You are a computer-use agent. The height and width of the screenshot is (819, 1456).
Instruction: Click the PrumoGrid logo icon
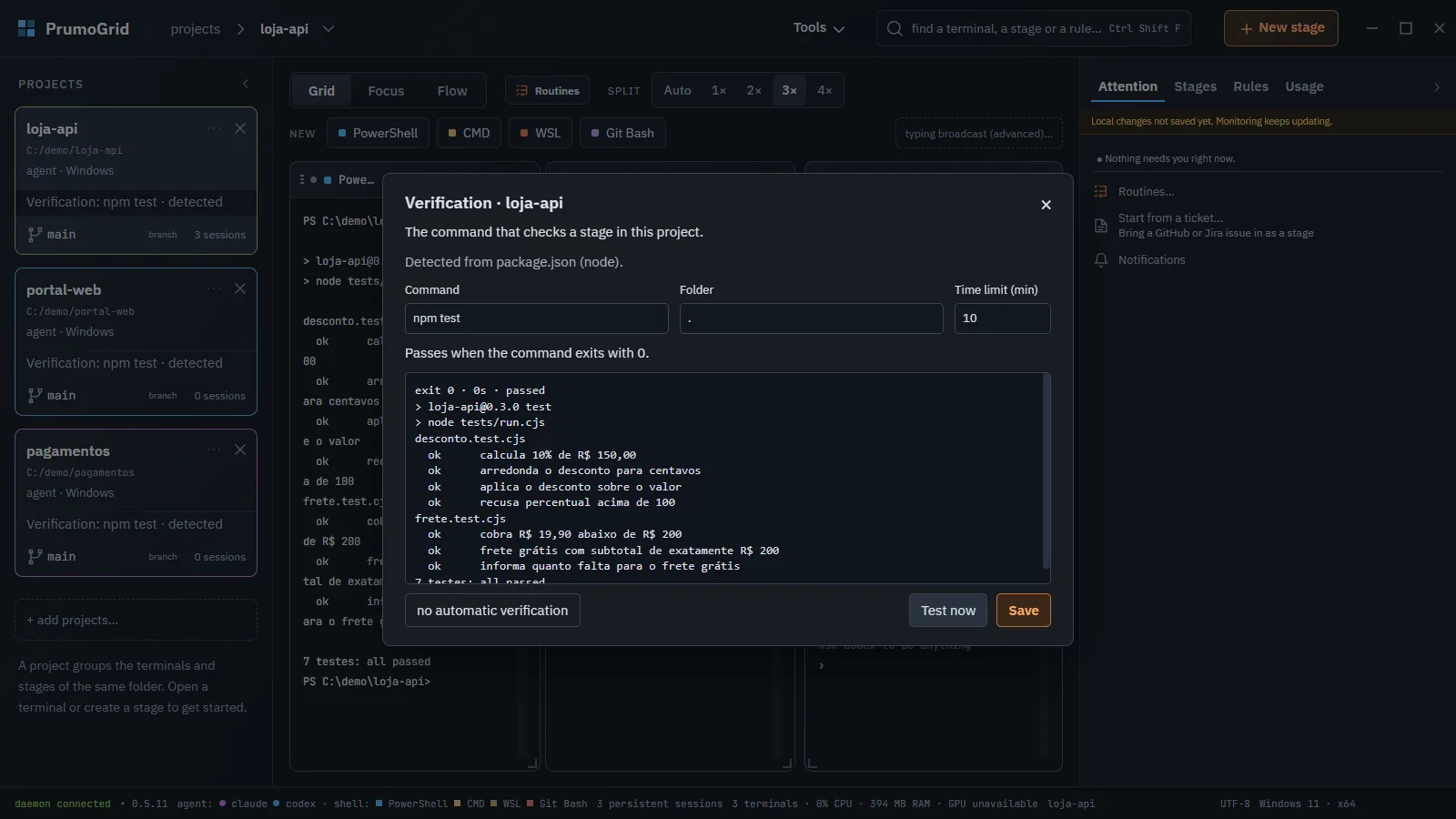26,29
